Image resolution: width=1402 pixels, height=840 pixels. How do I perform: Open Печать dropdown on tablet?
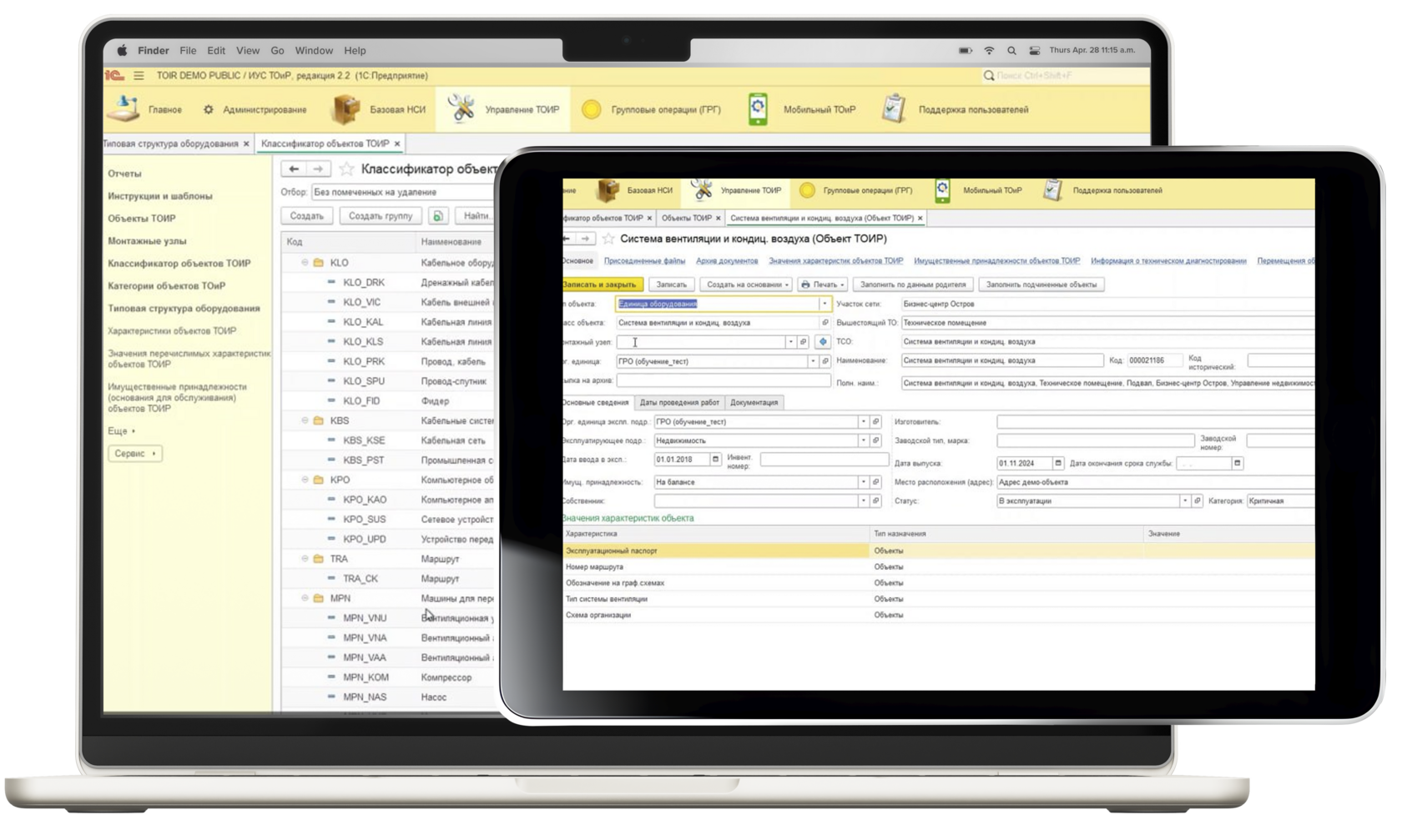click(x=823, y=284)
